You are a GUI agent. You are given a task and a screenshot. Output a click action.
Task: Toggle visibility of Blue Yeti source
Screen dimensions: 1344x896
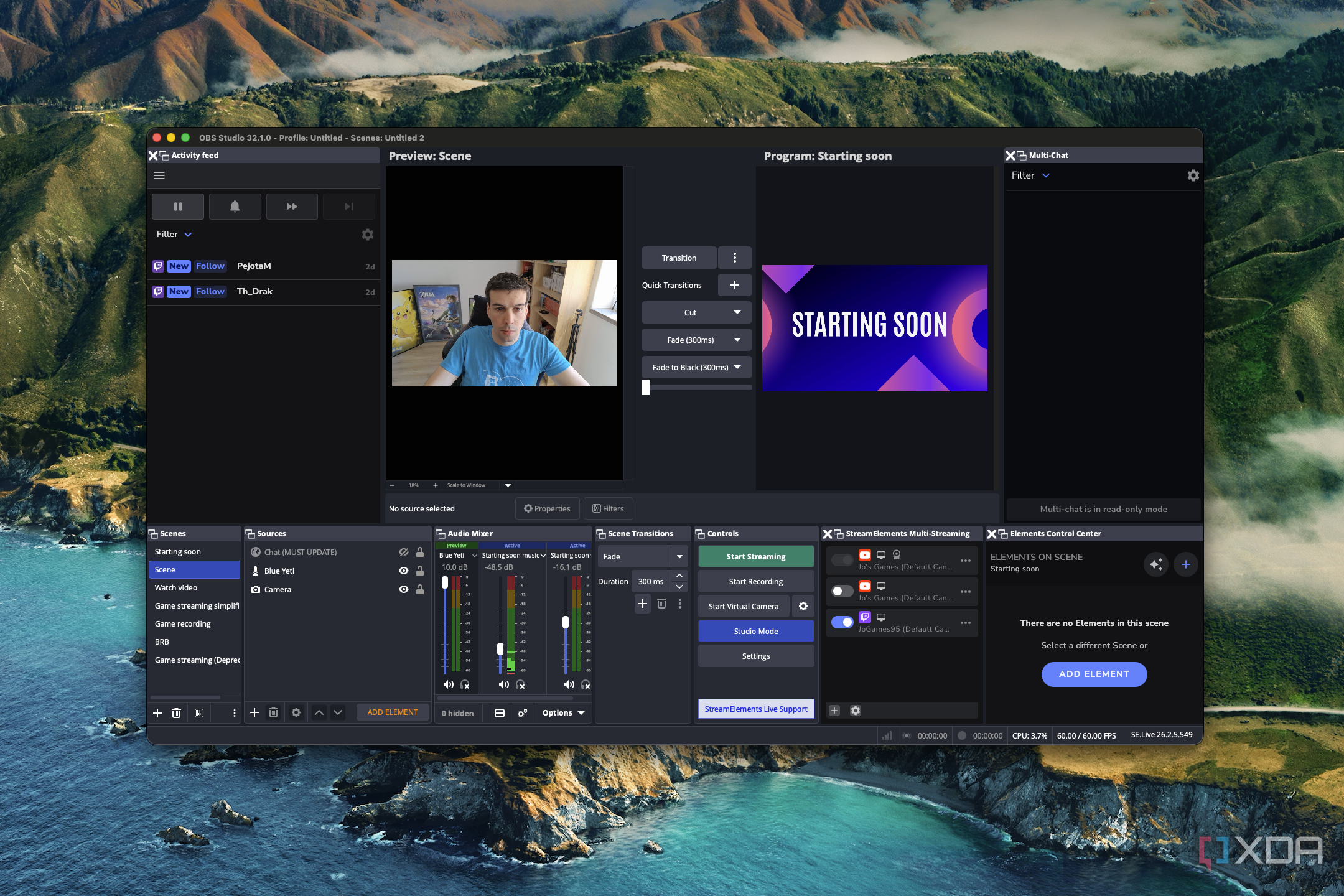point(404,571)
